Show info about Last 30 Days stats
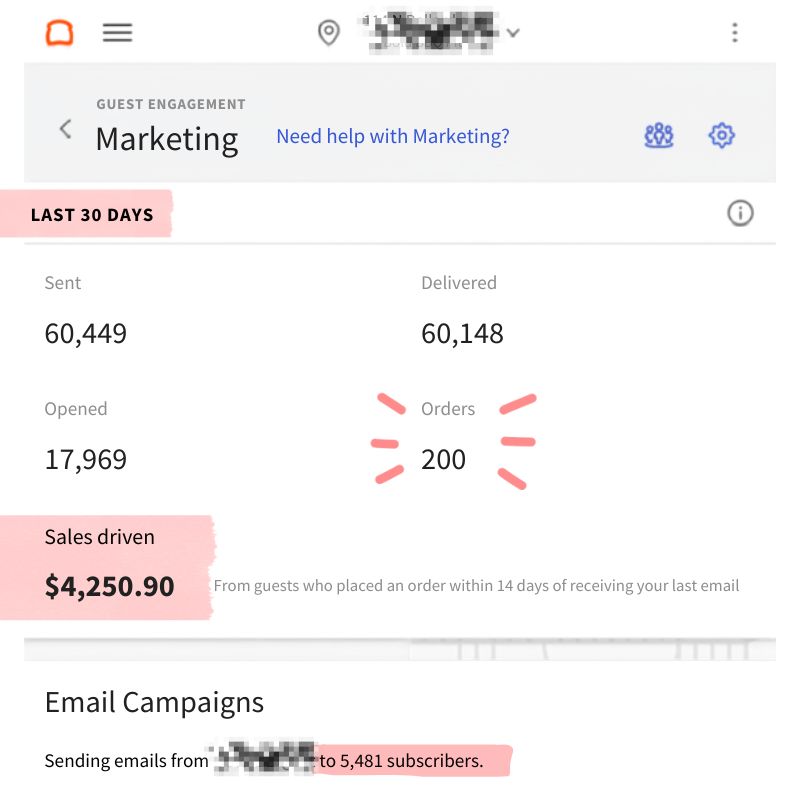This screenshot has height=800, width=800. point(740,213)
